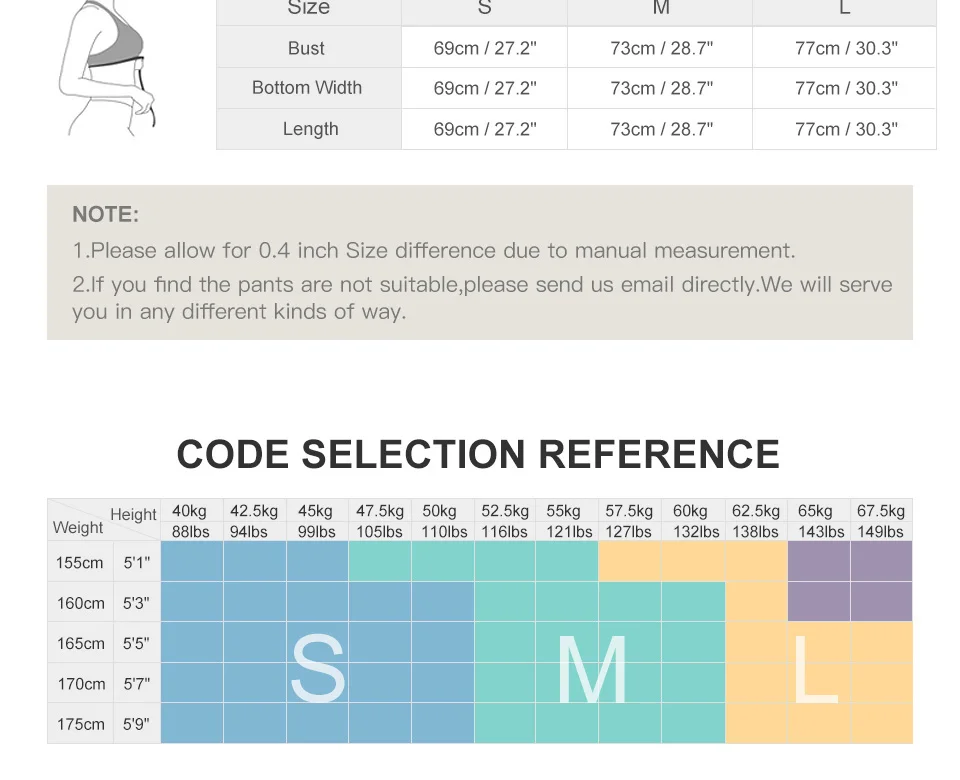Click the 67.5kg 149lbs column header
This screenshot has width=960, height=780.
[881, 521]
